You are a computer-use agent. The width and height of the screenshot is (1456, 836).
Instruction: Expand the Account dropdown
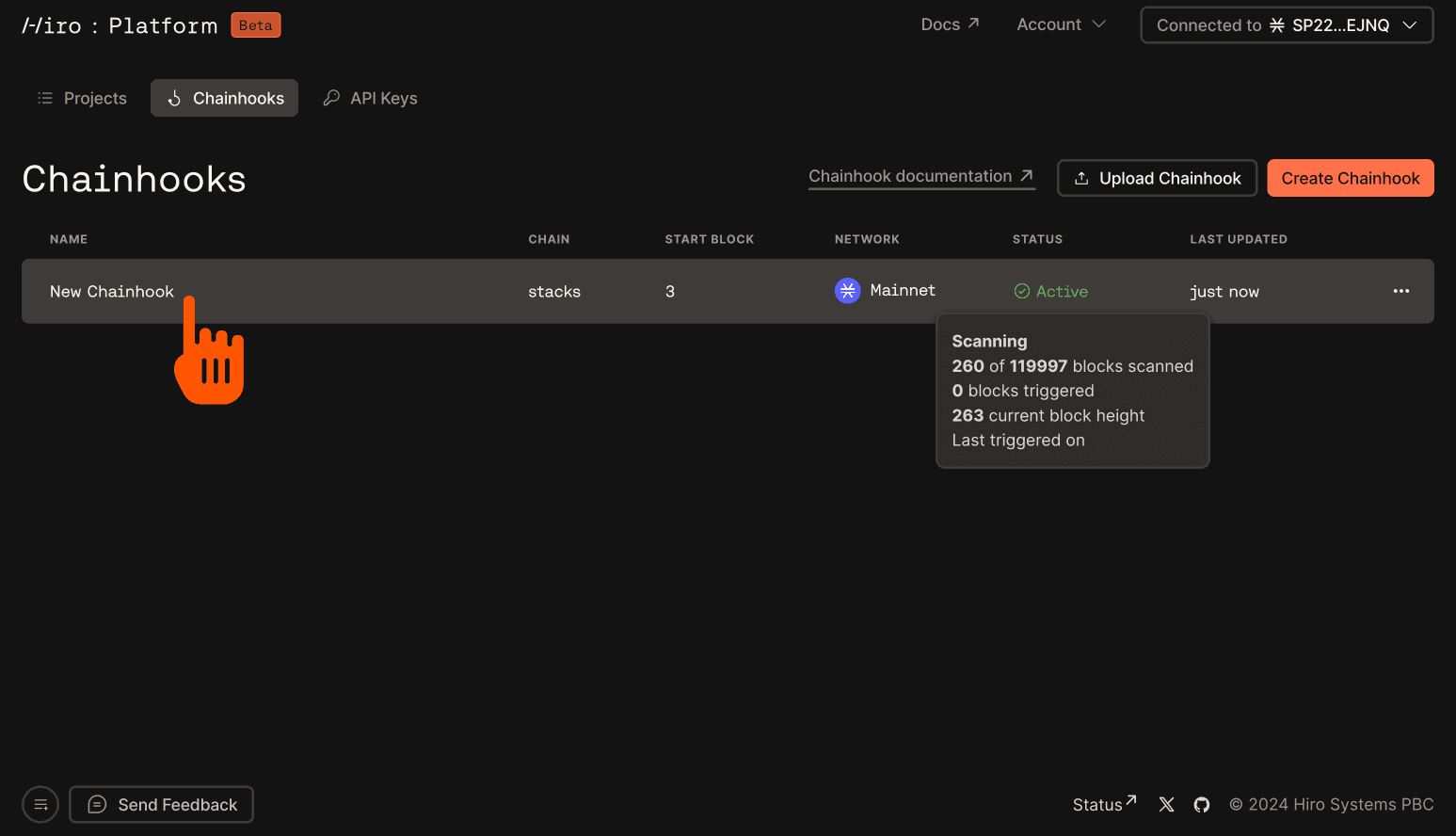coord(1061,24)
